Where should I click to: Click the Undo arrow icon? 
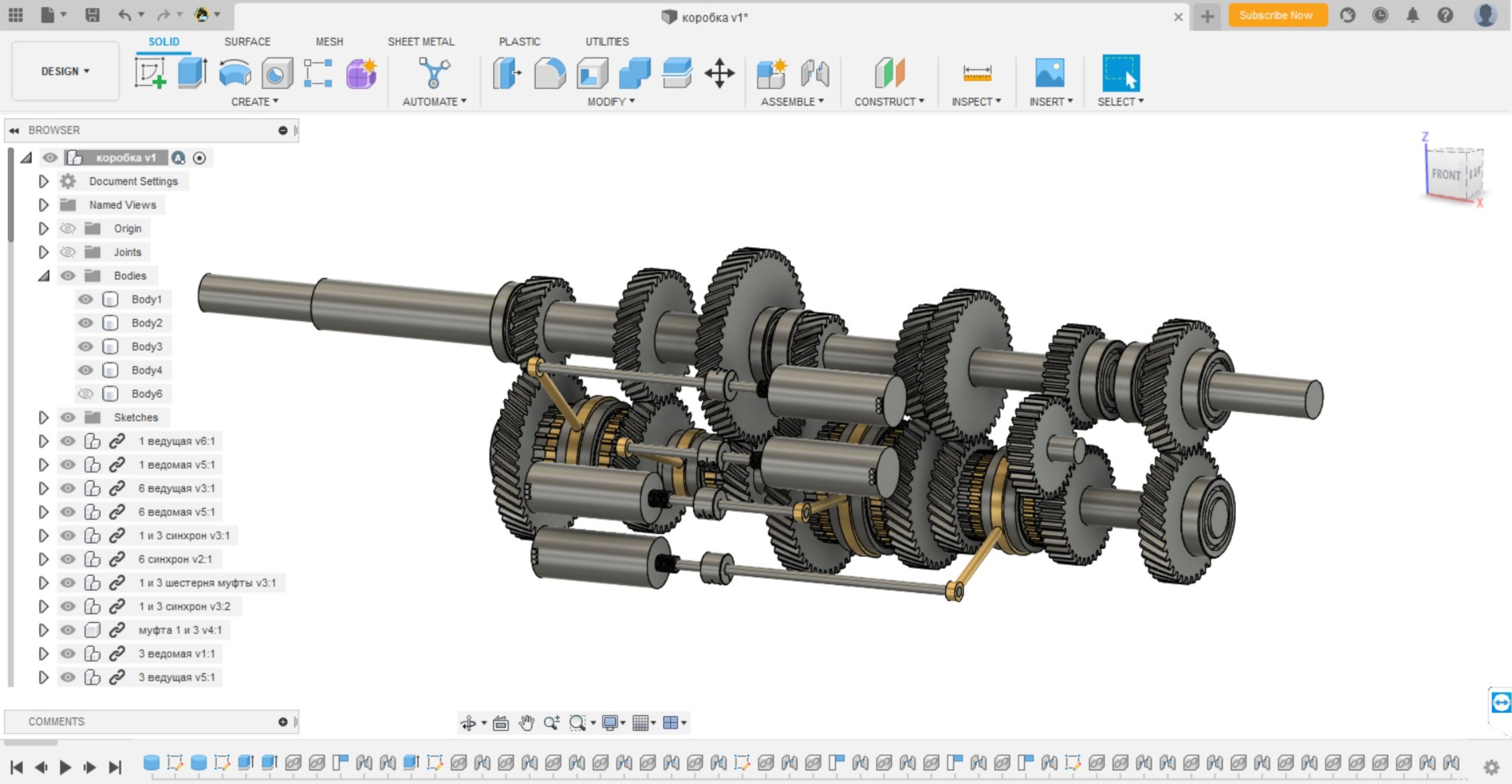125,15
